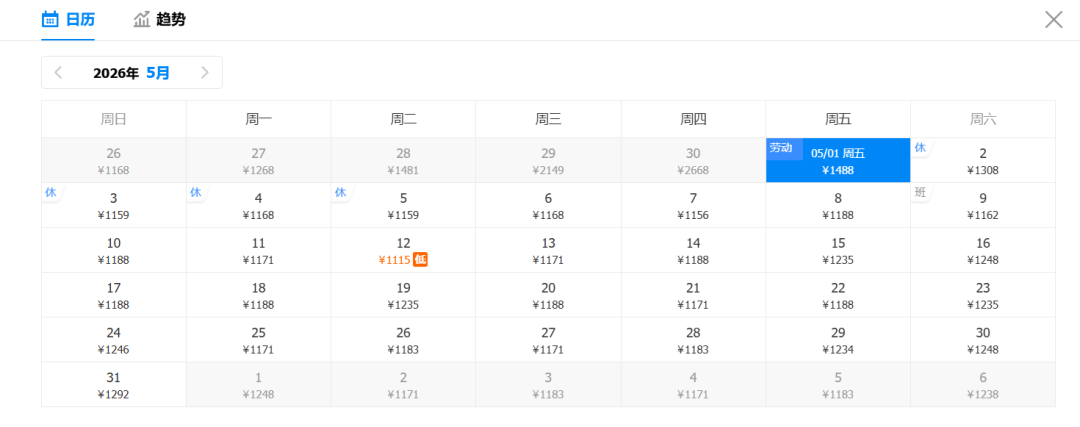Select highlighted 05/01 周五 date cell
1080x427 pixels.
pyautogui.click(x=838, y=161)
